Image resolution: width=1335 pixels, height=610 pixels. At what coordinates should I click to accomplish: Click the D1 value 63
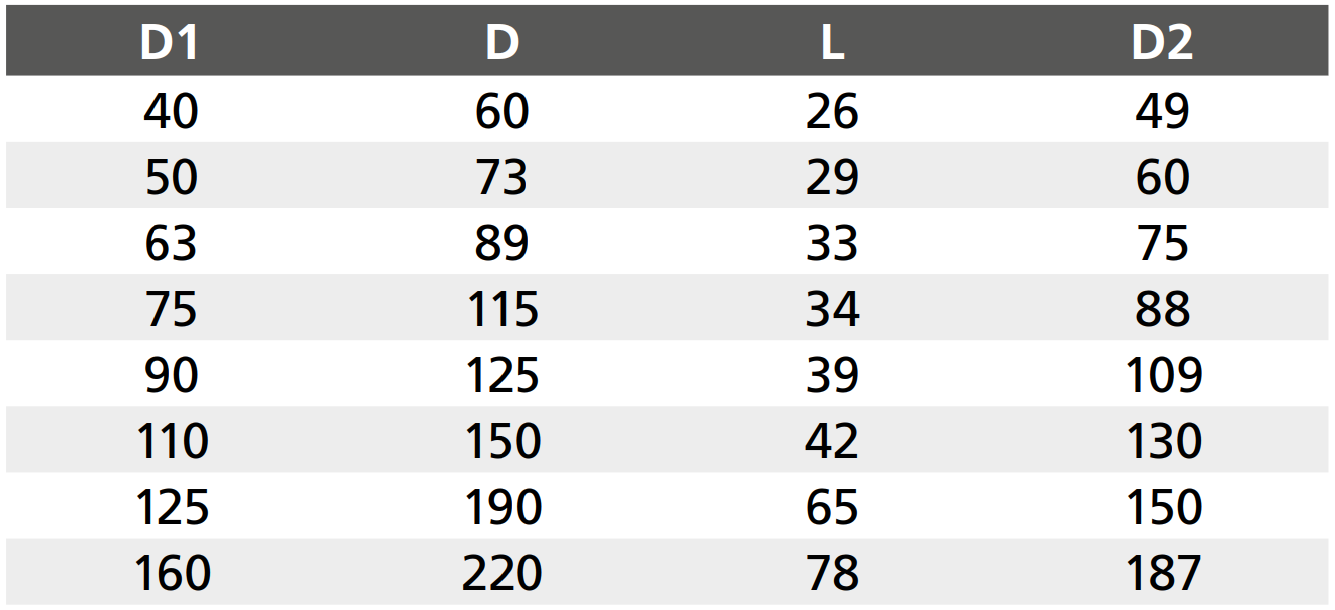[x=171, y=243]
